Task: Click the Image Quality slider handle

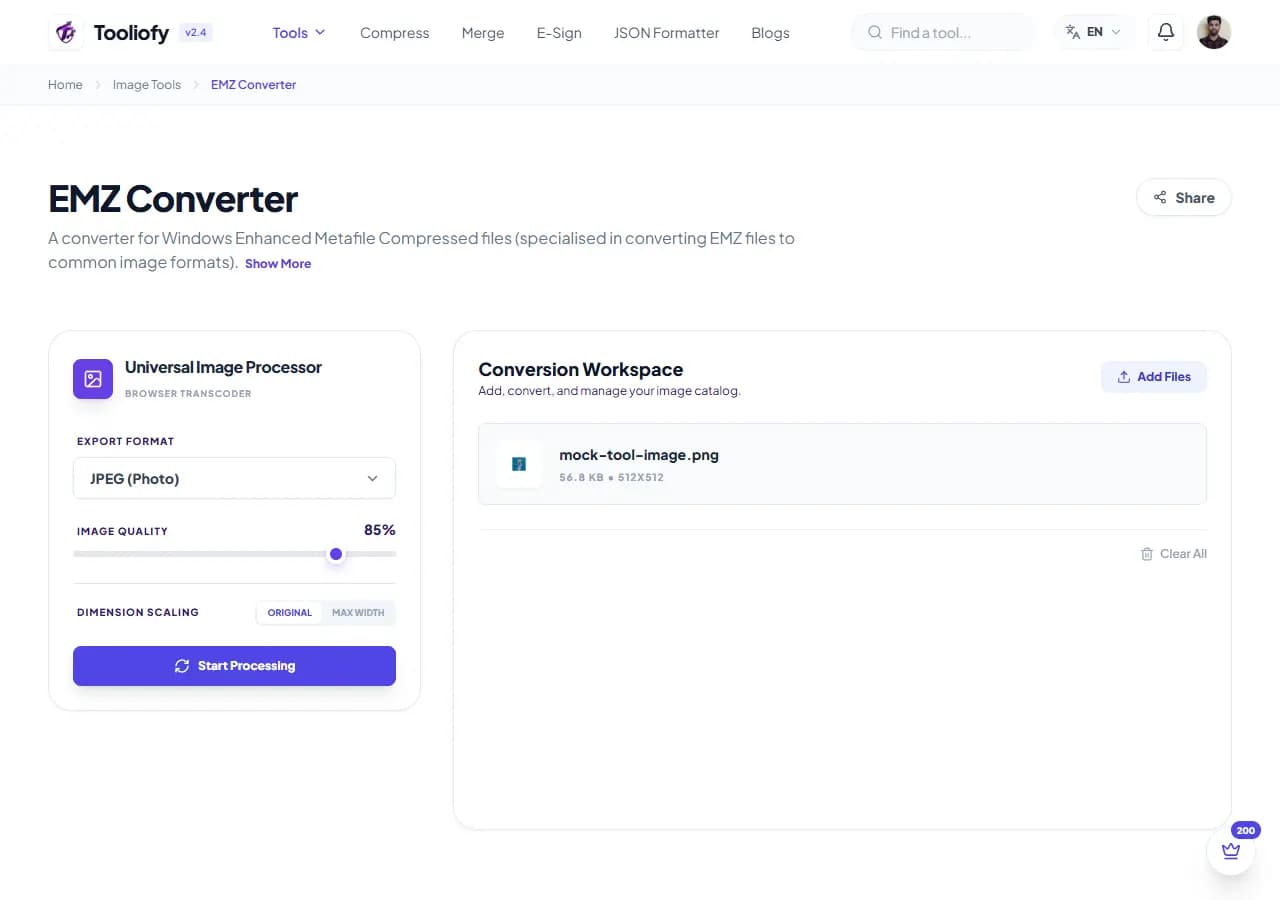Action: 336,554
